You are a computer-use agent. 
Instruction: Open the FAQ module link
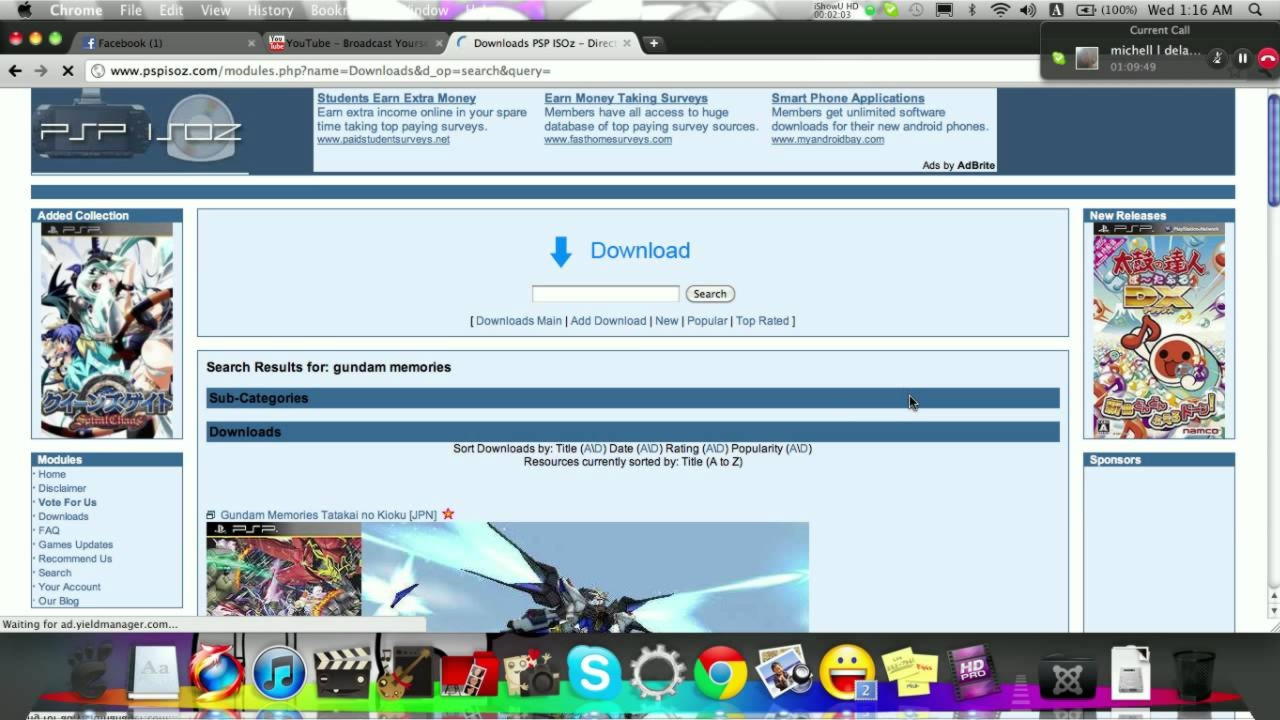(x=49, y=530)
